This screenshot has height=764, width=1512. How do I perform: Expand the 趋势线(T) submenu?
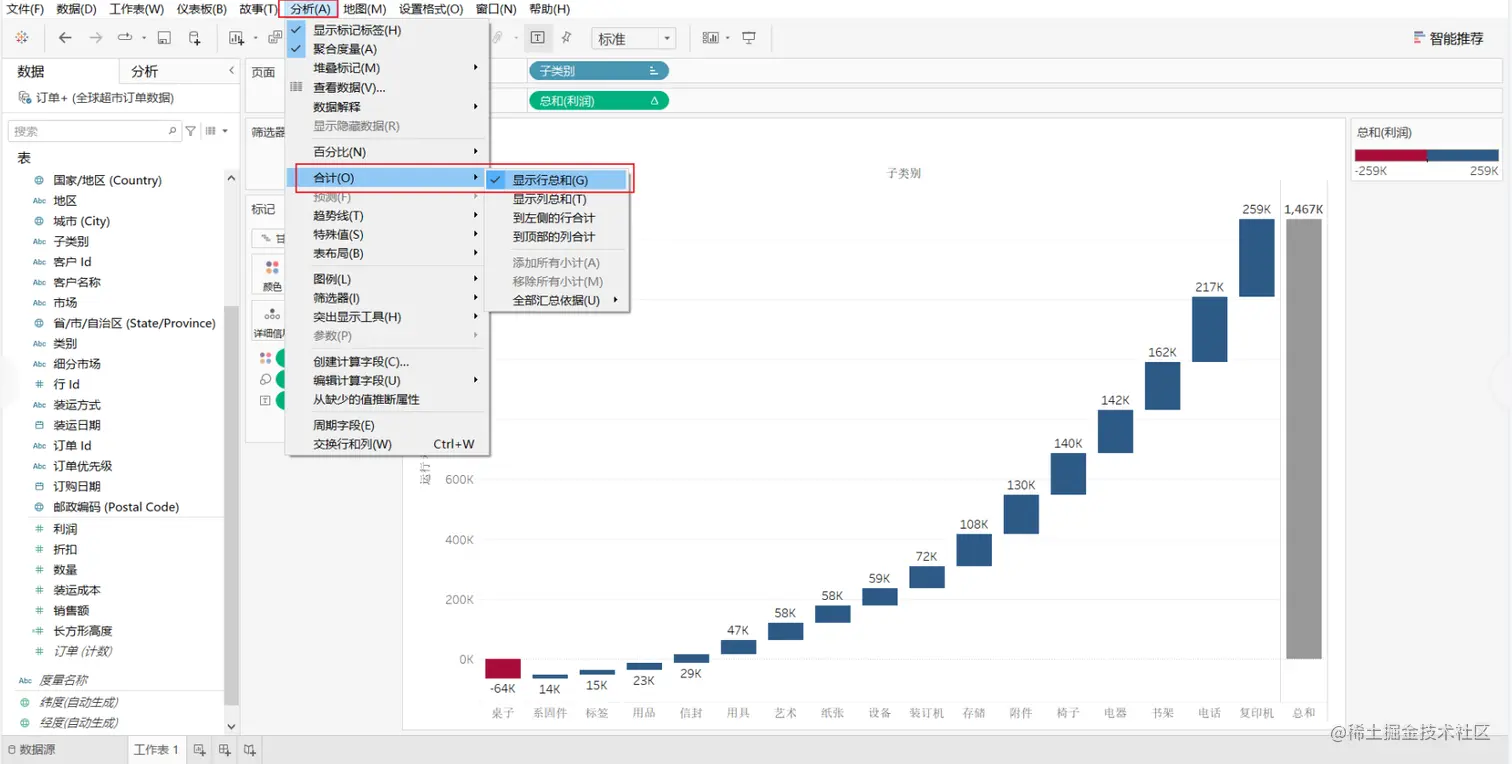tap(388, 216)
